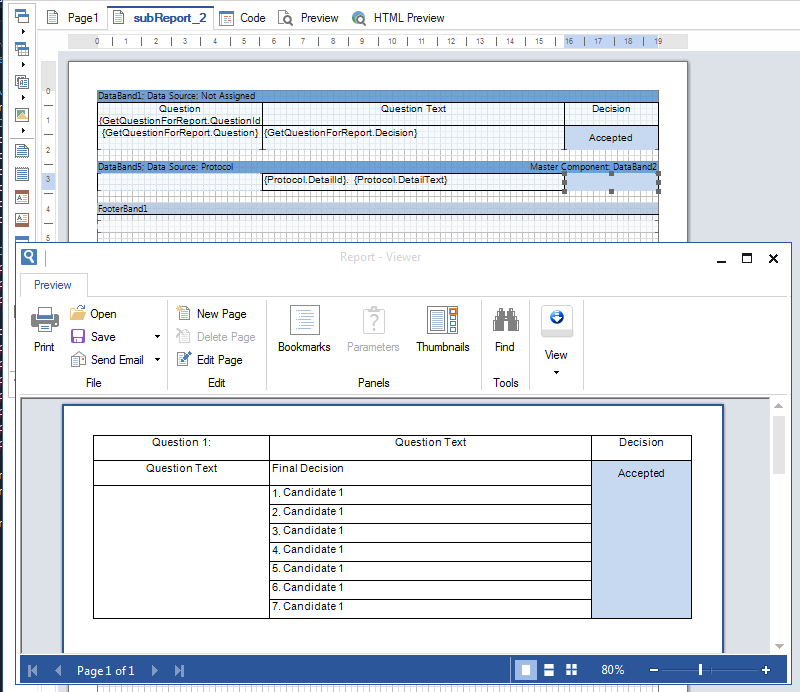Click the New Page icon
Viewport: 800px width, 692px height.
point(183,313)
